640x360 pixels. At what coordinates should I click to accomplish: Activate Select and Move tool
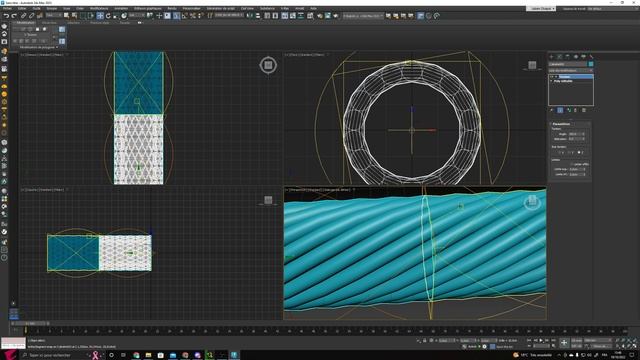tap(100, 16)
